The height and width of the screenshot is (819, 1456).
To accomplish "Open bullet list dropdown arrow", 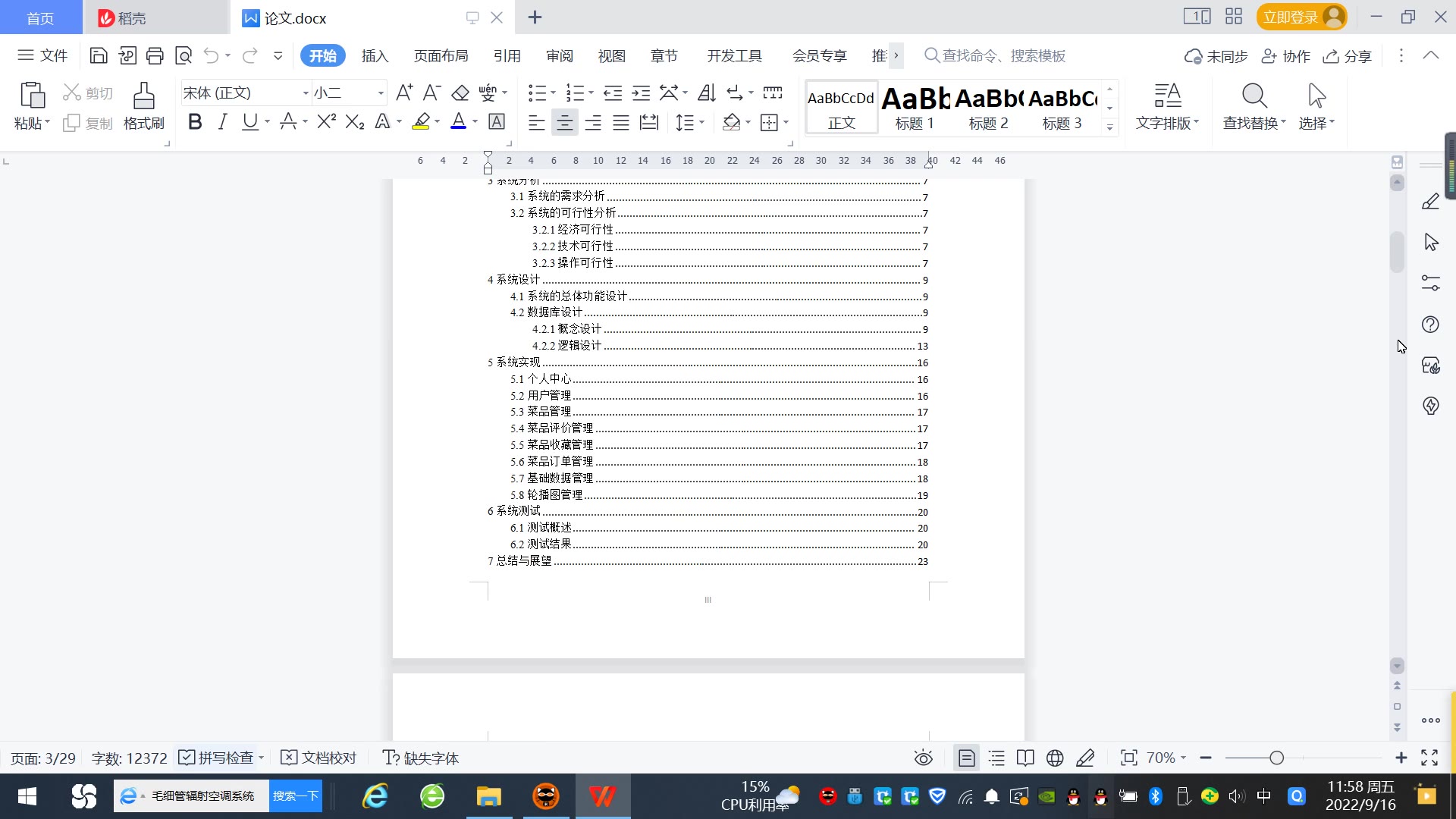I will [553, 93].
